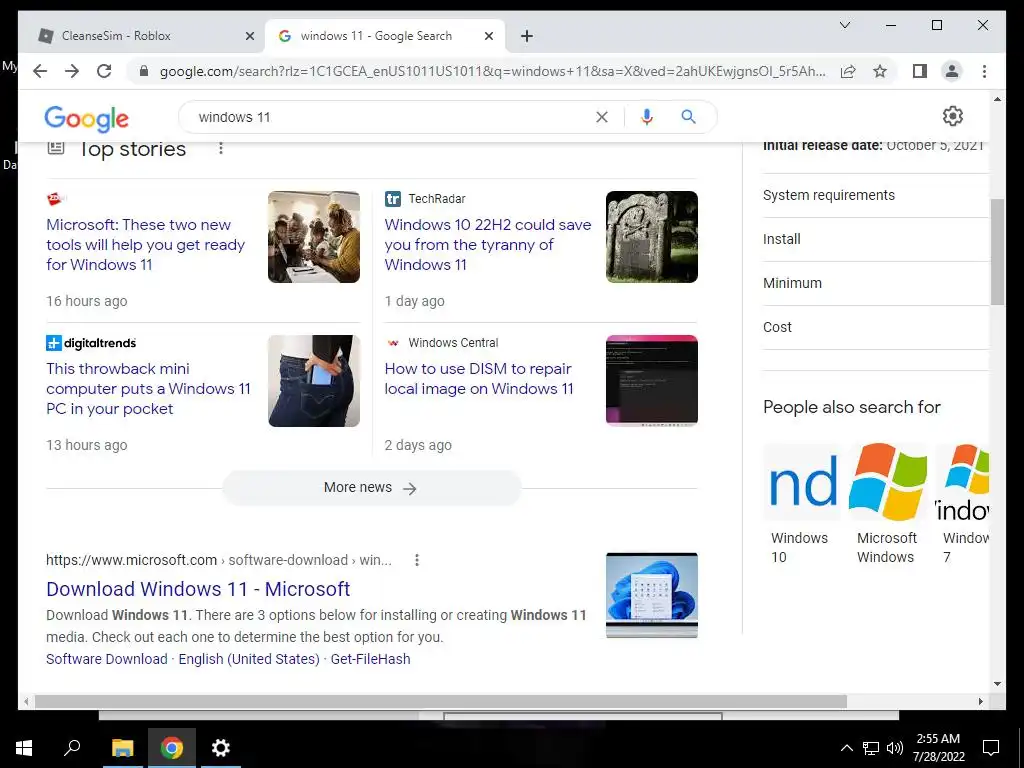
Task: Start voice search with microphone icon
Action: [x=647, y=117]
